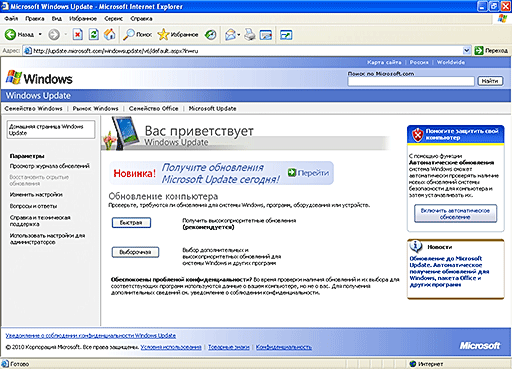Click the Edit page toolbar icon

[266, 35]
